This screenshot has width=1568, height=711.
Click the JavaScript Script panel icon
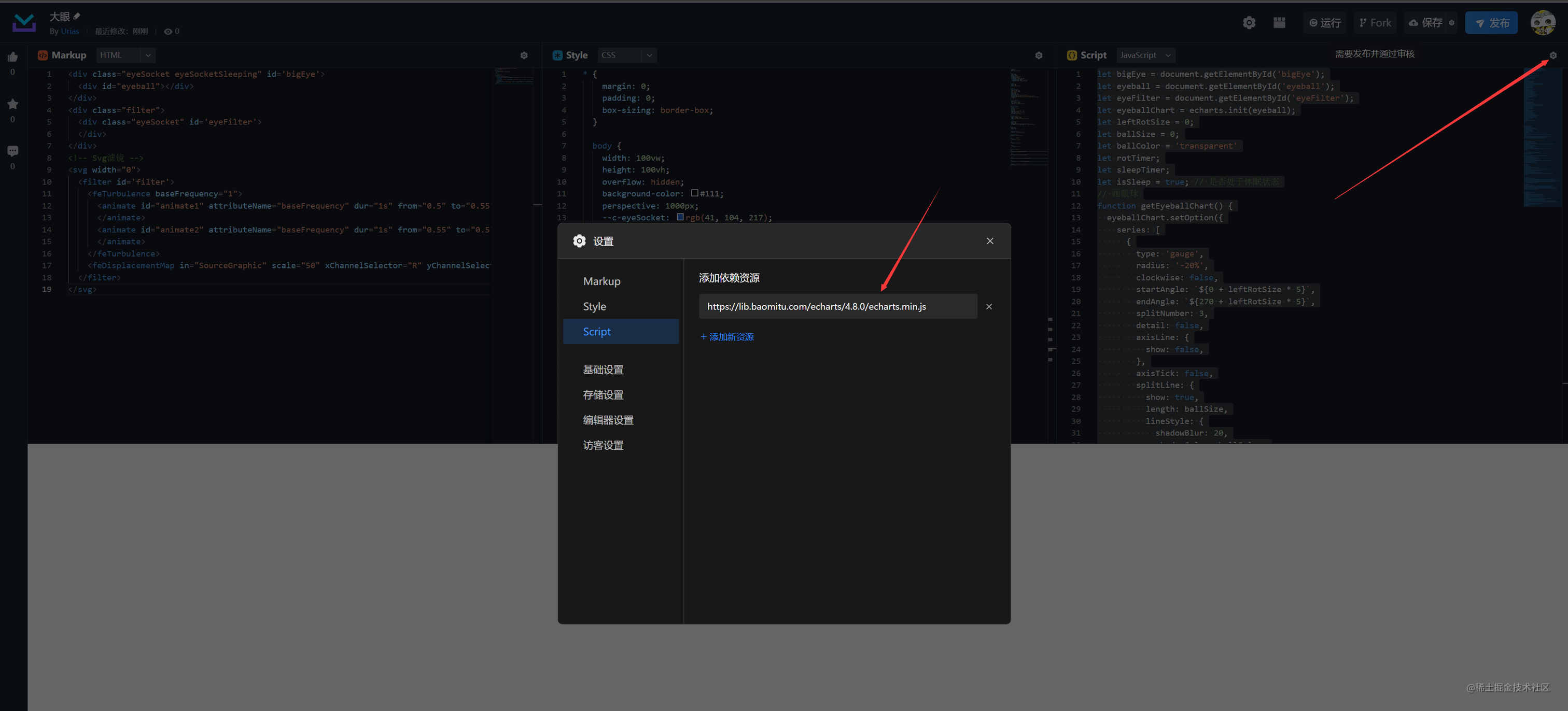coord(1072,55)
